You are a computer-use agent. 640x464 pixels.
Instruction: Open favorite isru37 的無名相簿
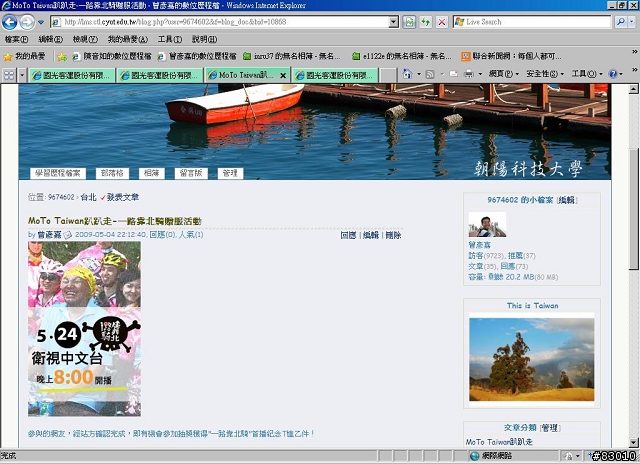[x=291, y=56]
